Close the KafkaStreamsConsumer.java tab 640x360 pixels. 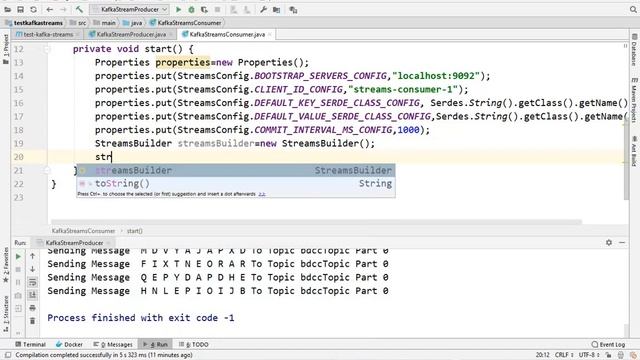pos(270,34)
